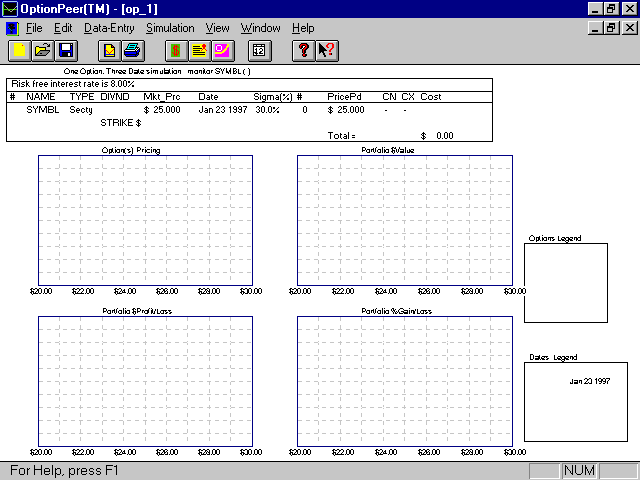Click the New document toolbar icon

click(18, 49)
